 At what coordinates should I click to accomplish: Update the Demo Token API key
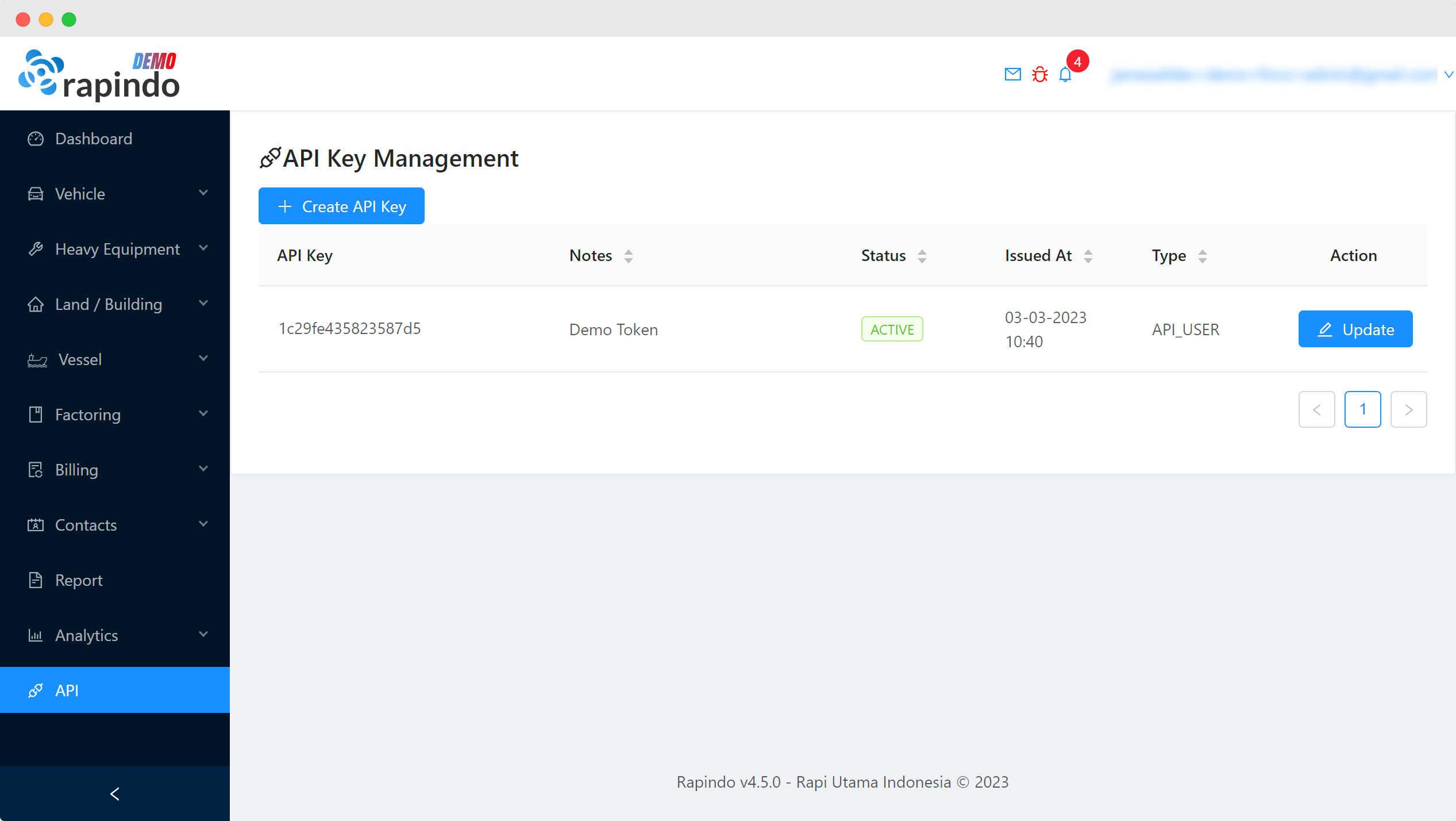[x=1355, y=329]
